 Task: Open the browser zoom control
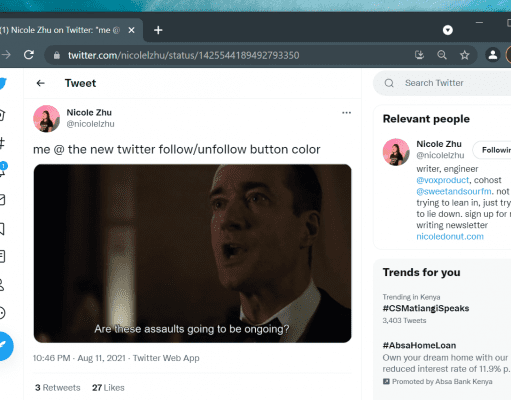point(442,55)
